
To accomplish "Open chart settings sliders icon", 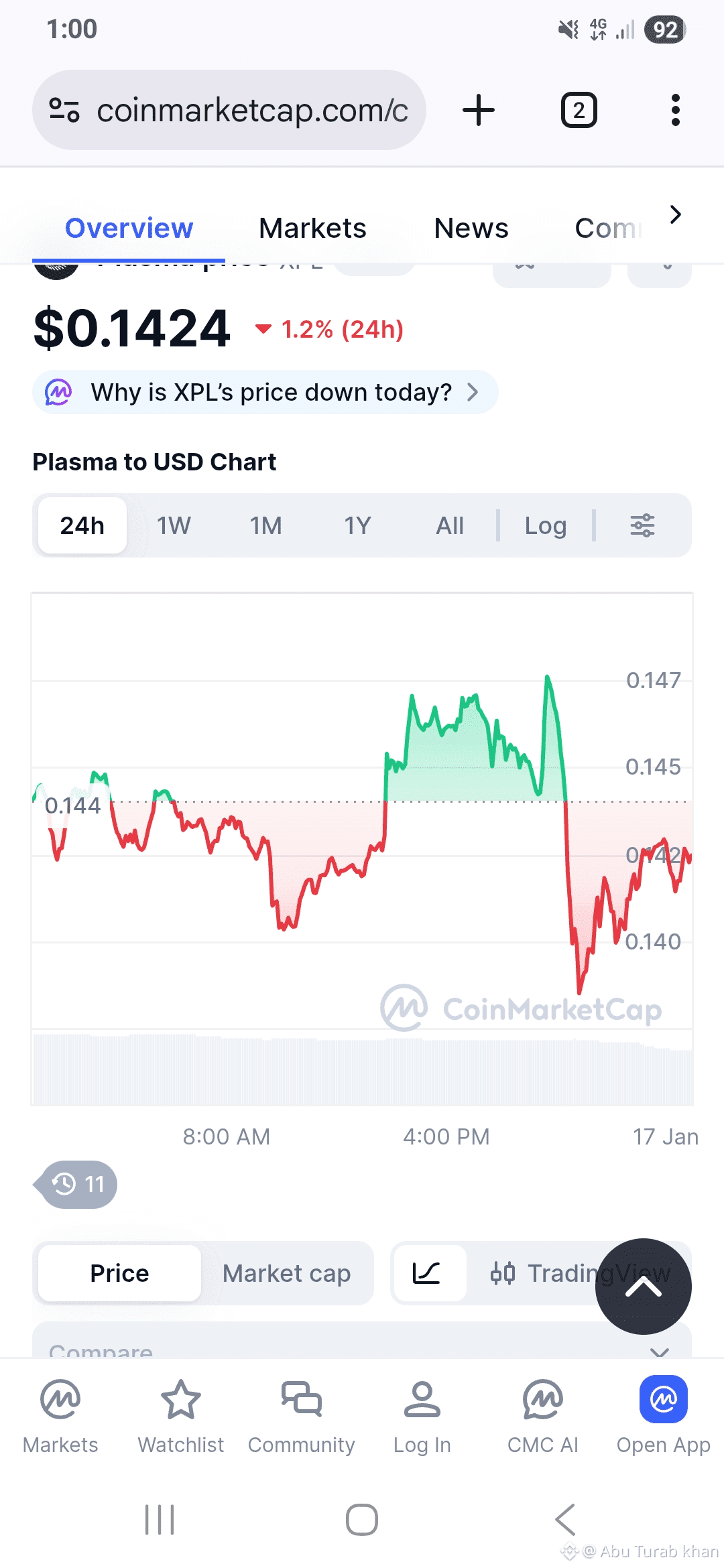I will point(642,525).
